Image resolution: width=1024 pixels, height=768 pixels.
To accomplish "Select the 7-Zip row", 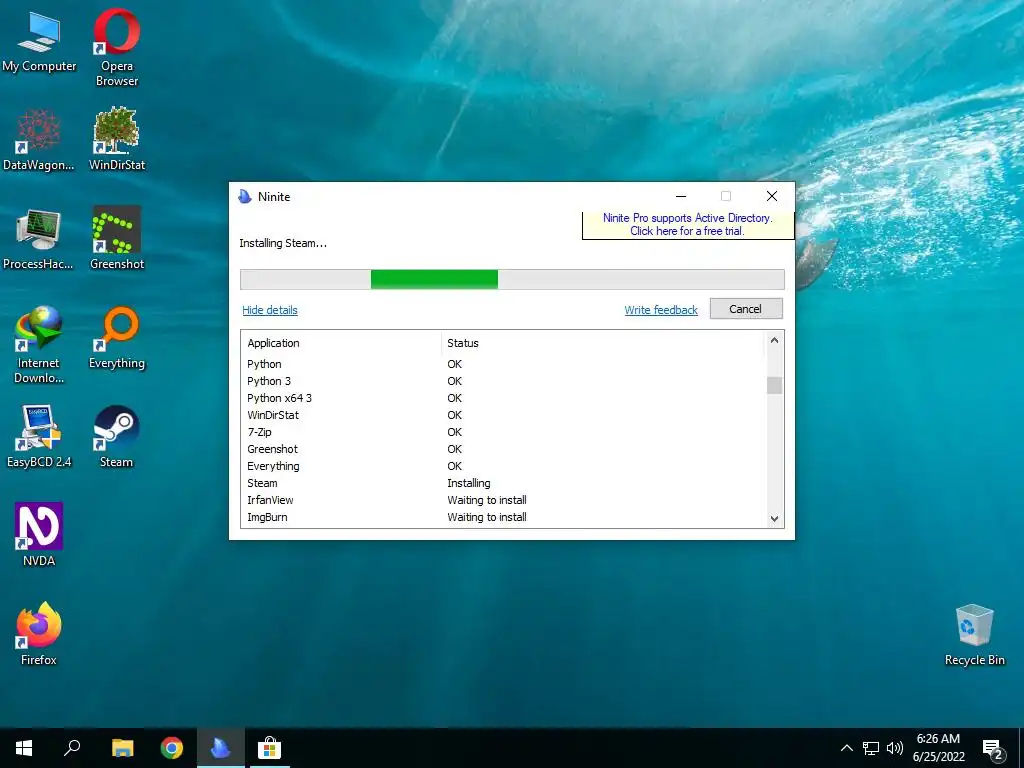I will 503,432.
